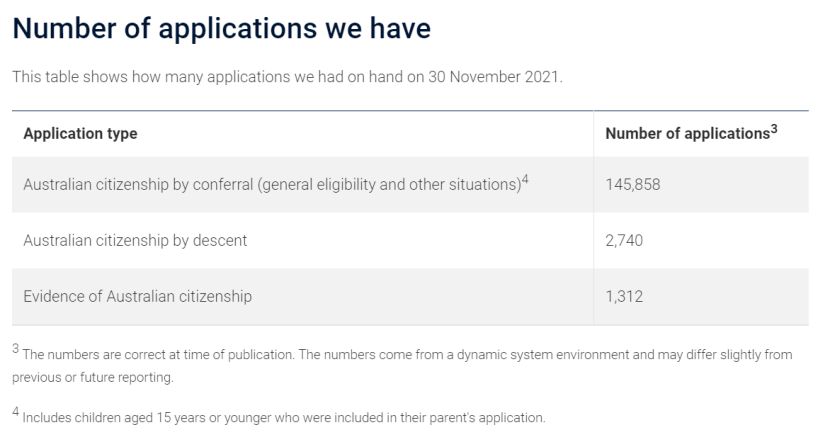Click superscript 4 after conferral row text
830x442 pixels.
525,179
